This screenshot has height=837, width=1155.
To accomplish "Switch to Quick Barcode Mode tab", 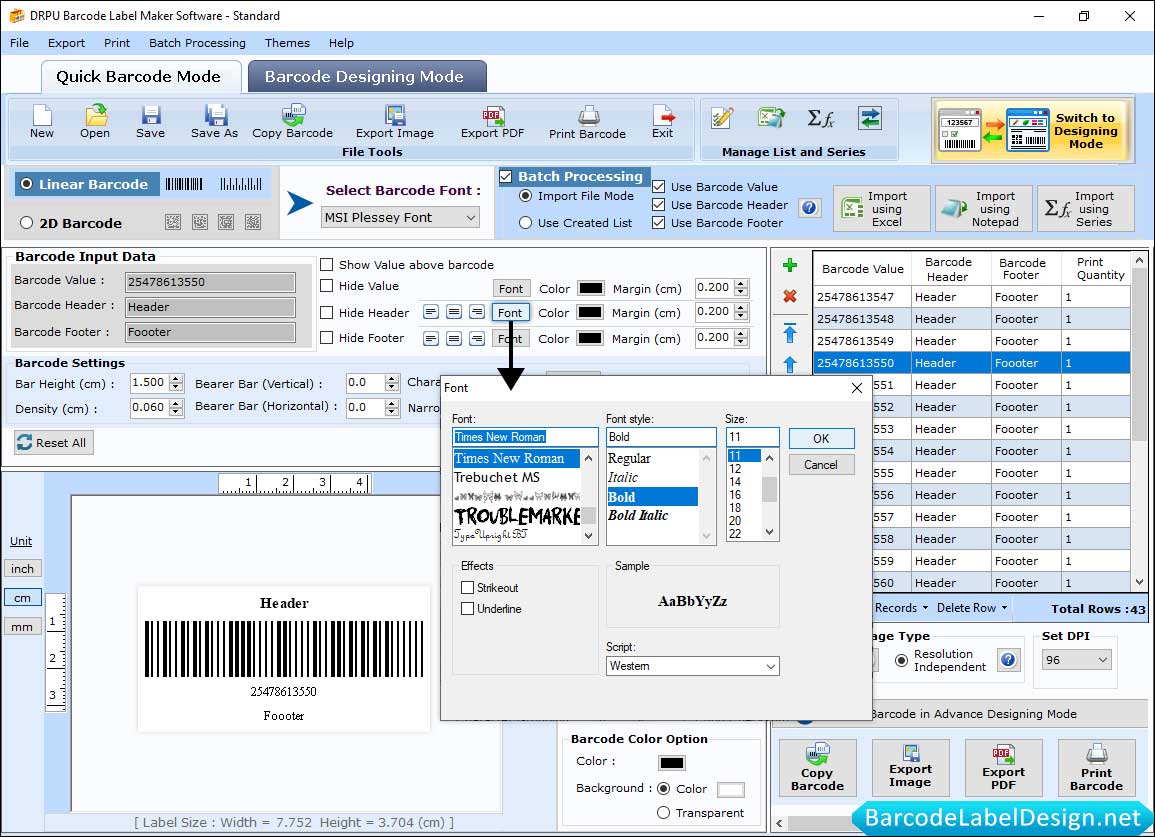I will 140,77.
